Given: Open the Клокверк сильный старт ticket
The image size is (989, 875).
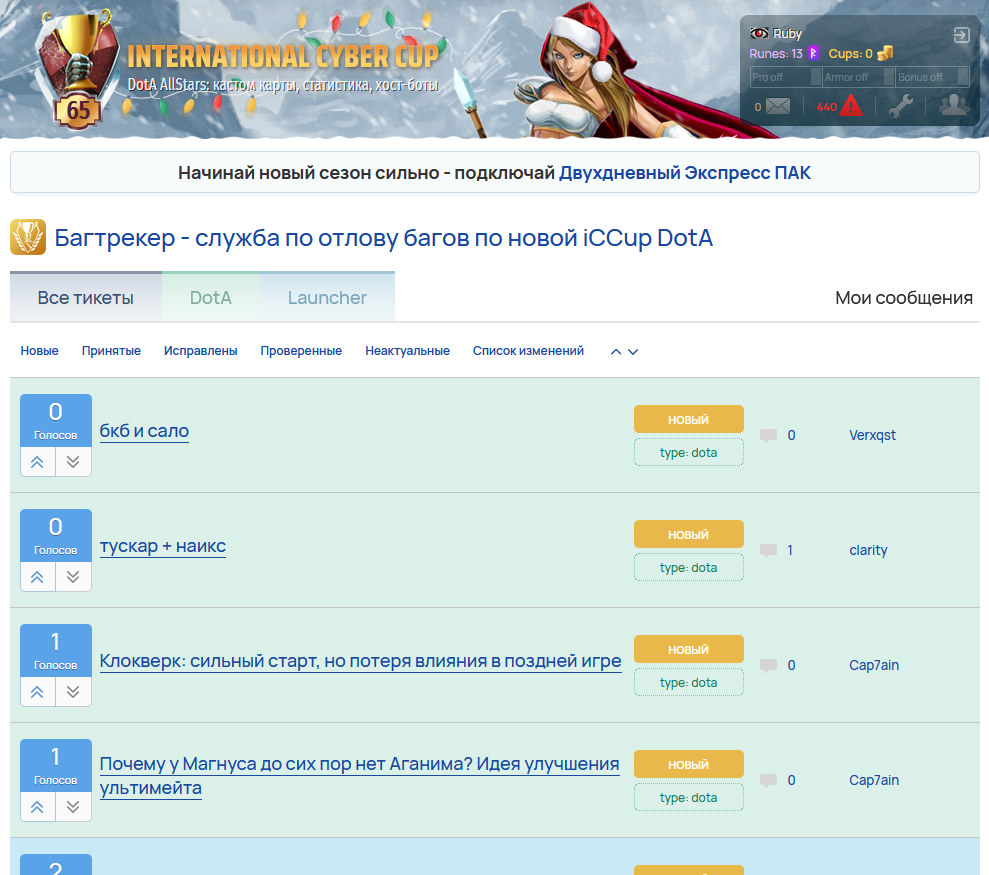Looking at the screenshot, I should pos(361,661).
